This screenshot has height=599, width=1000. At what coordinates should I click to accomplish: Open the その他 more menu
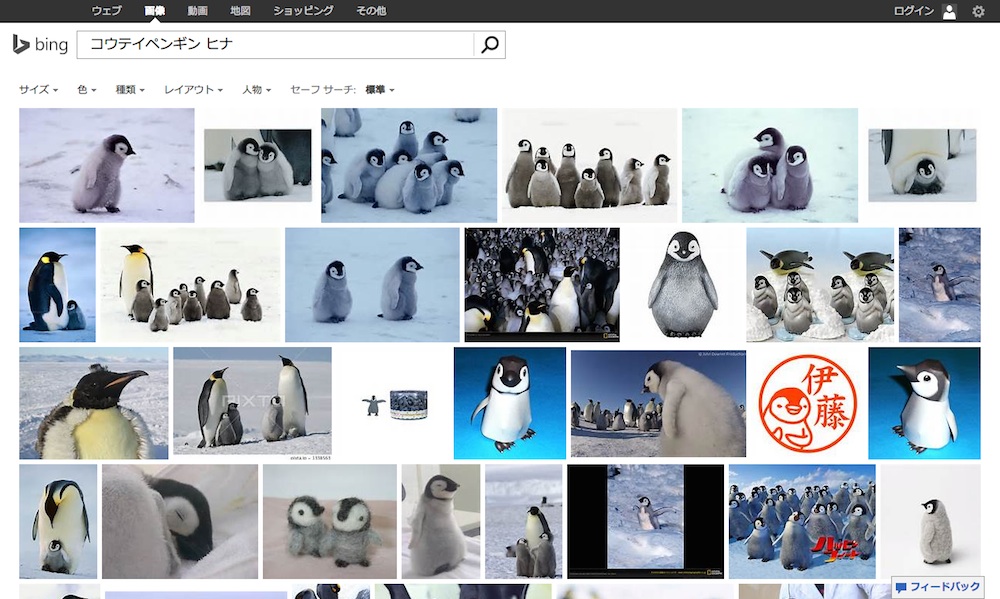pos(371,11)
